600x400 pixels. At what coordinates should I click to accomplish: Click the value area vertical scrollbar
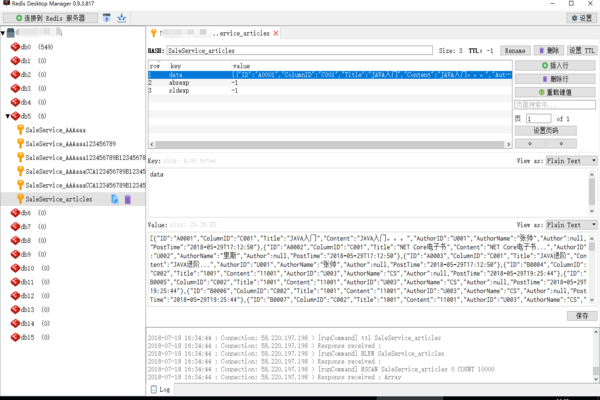pyautogui.click(x=592, y=269)
